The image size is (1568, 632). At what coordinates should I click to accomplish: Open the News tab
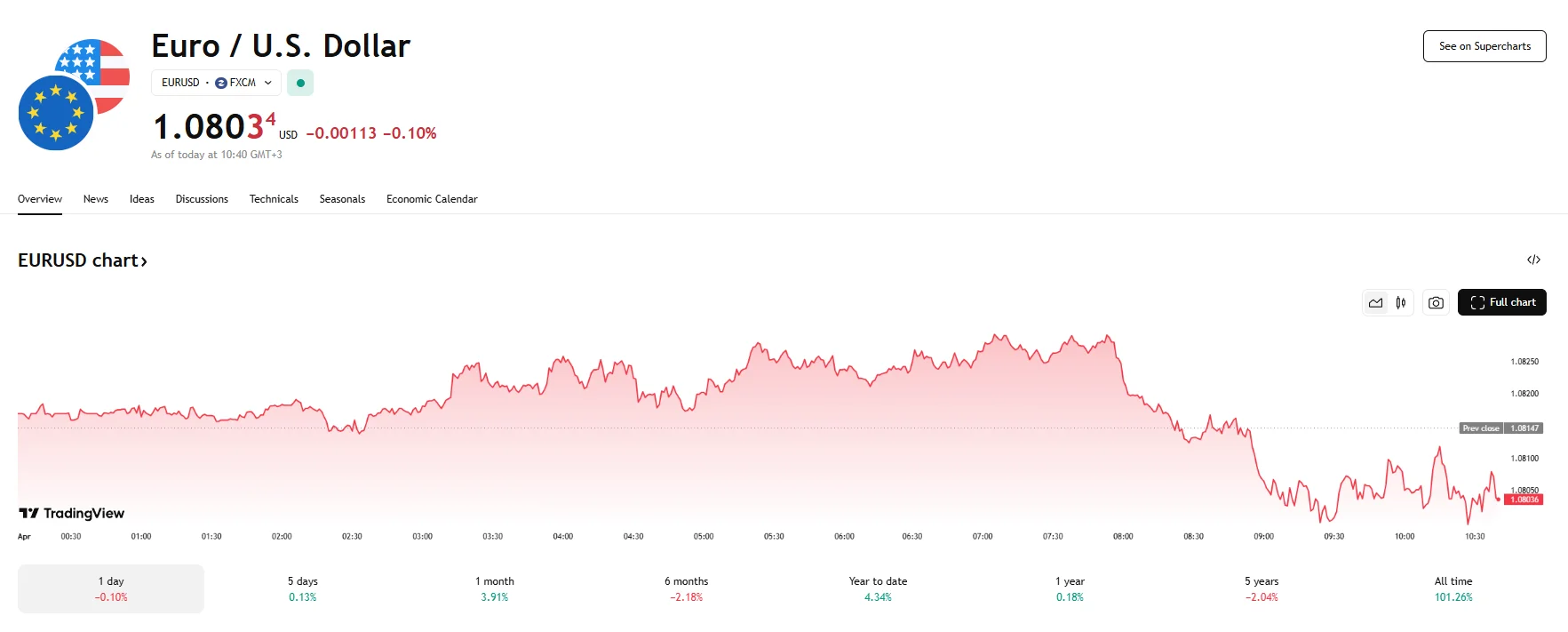click(x=96, y=199)
